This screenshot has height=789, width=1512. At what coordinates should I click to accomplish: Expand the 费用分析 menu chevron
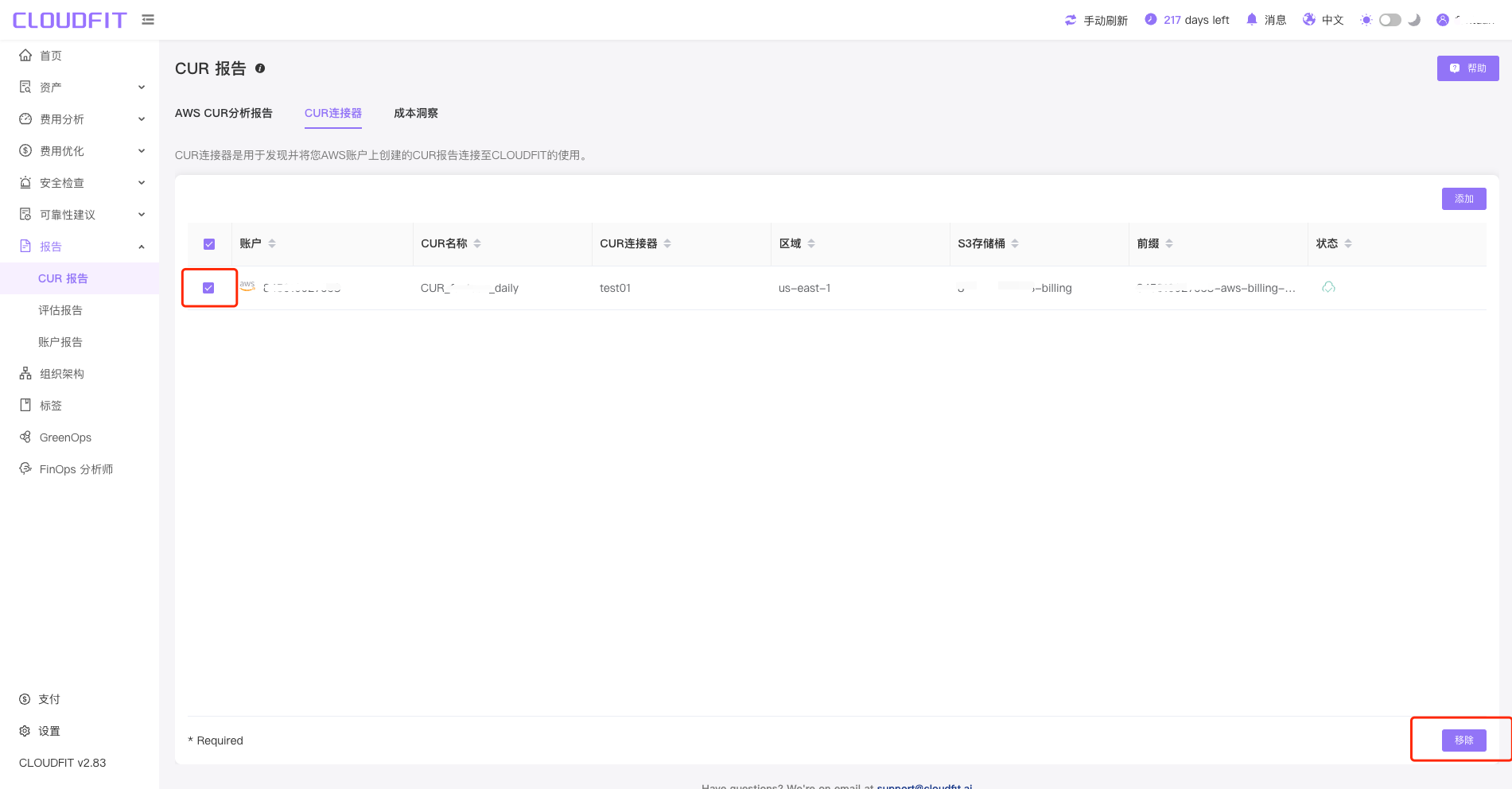[142, 119]
